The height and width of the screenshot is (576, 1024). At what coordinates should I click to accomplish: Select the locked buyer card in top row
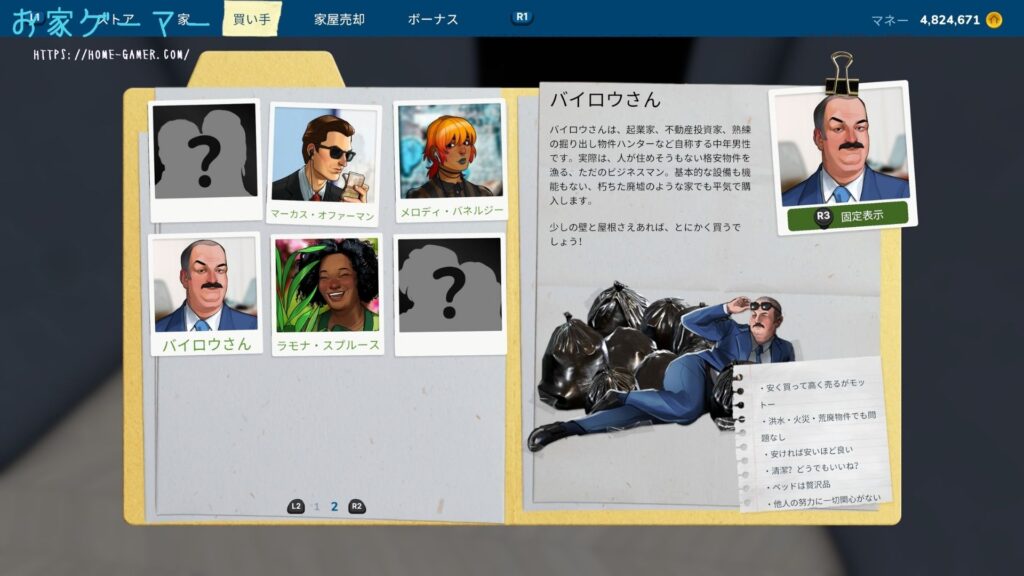(205, 160)
